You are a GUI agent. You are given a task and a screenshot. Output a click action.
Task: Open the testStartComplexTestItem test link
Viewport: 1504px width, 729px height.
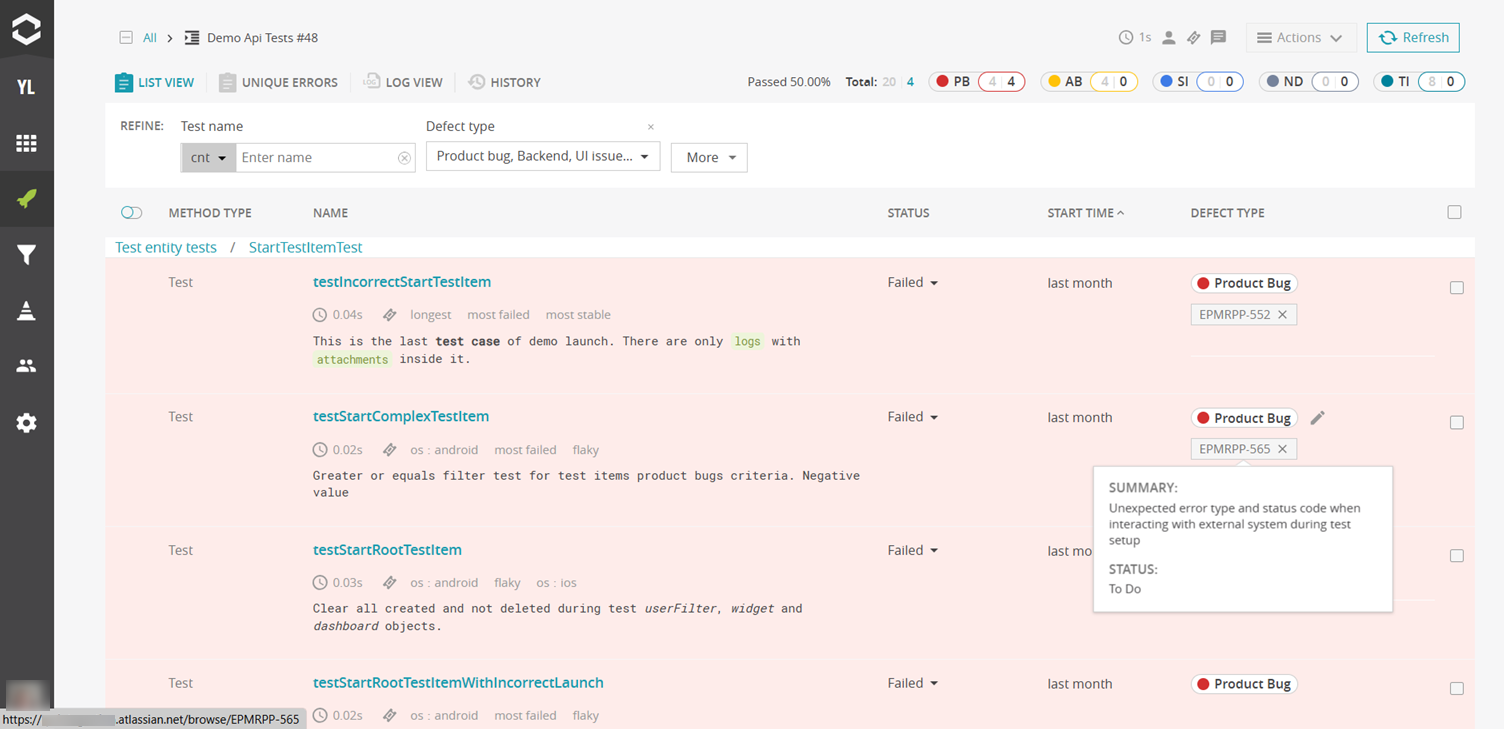pos(401,416)
